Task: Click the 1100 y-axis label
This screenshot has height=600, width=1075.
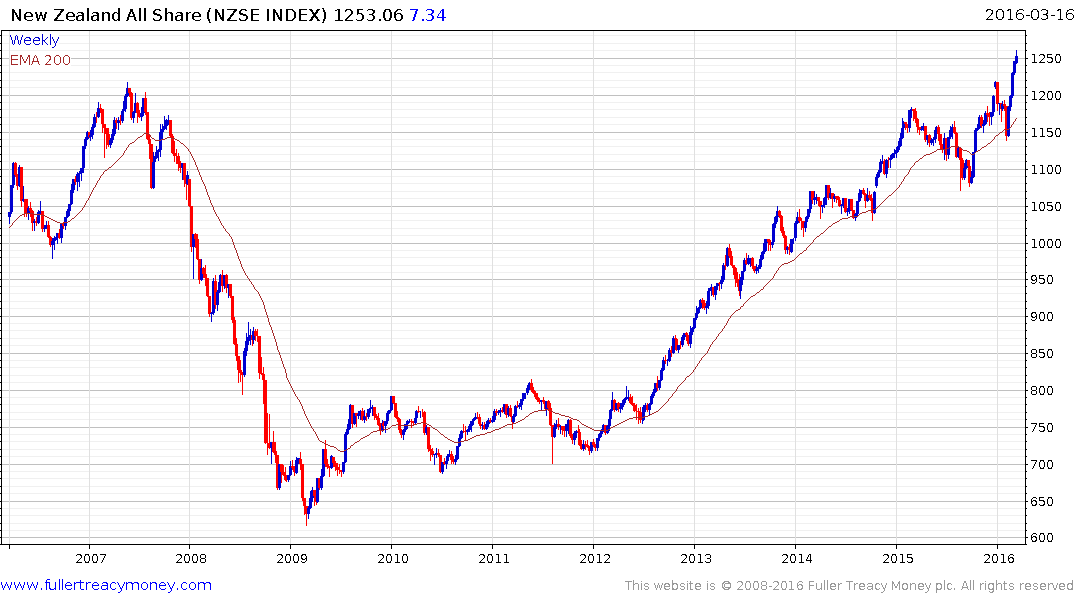Action: 1046,170
